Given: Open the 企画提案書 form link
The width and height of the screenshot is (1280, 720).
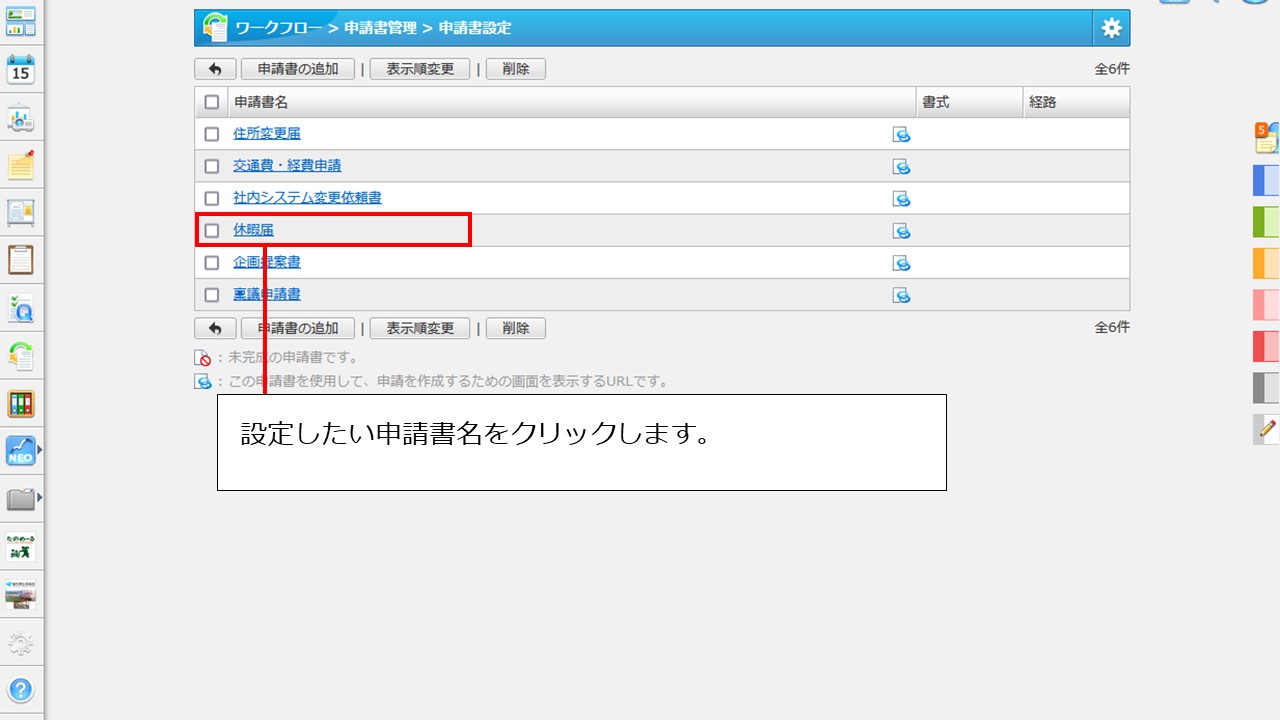Looking at the screenshot, I should point(267,262).
